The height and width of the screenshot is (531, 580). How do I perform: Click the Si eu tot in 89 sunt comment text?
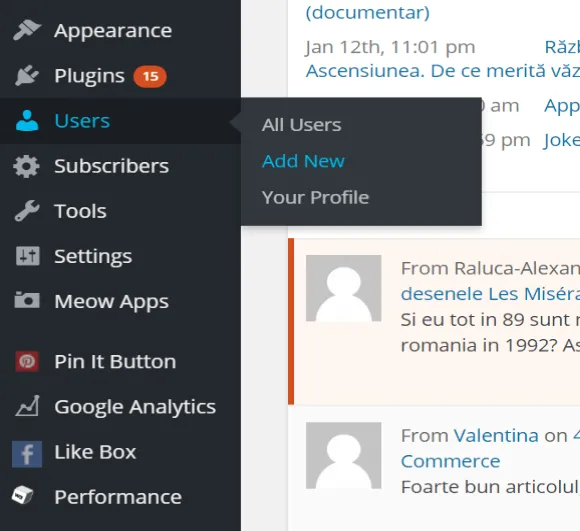click(490, 319)
